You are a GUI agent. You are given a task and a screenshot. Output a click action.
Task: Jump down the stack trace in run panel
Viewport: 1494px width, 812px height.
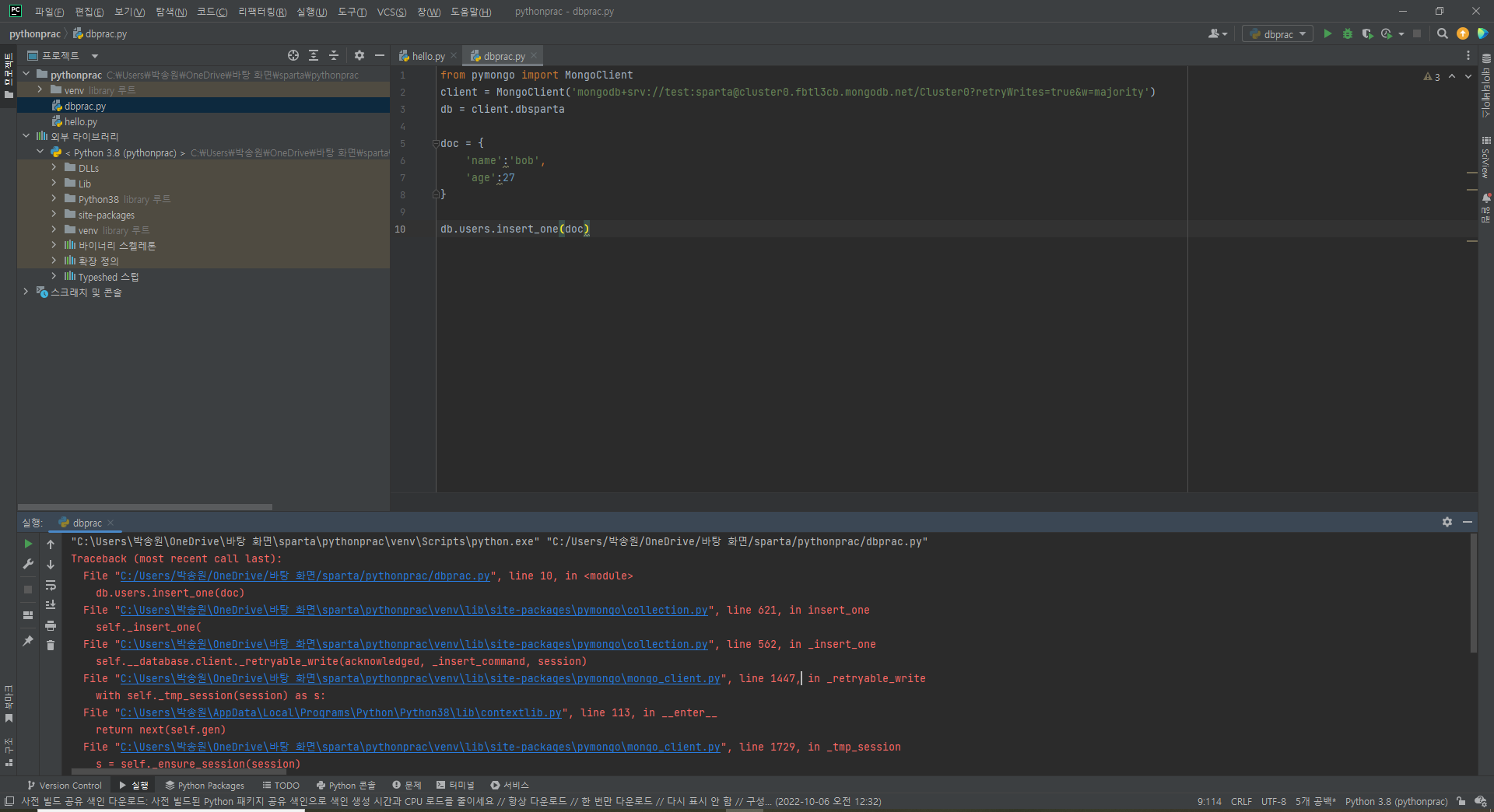coord(51,565)
